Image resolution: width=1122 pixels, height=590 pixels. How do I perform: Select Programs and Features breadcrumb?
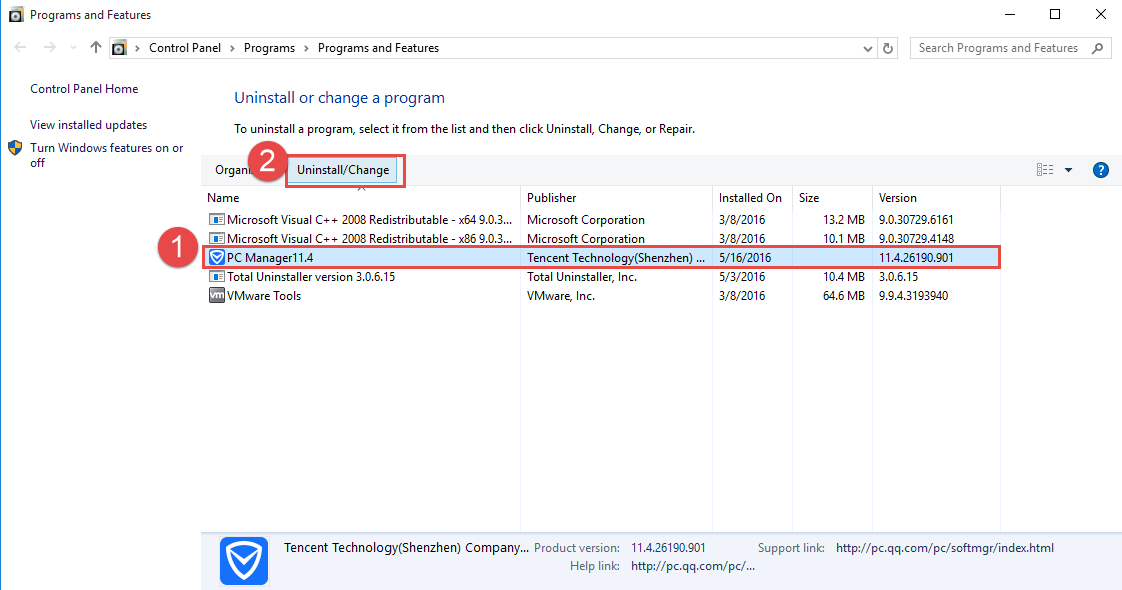point(379,48)
